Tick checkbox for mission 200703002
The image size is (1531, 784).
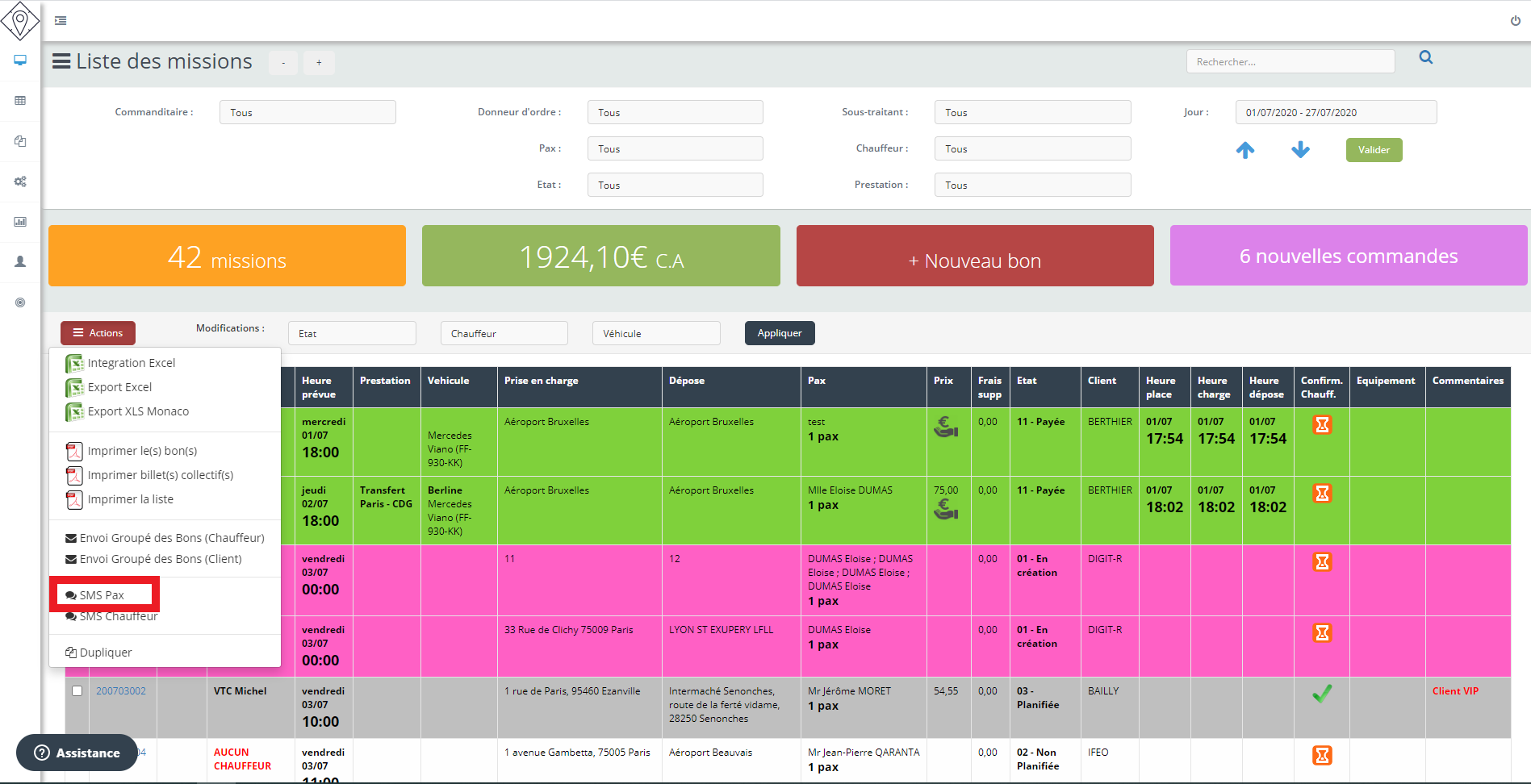tap(77, 691)
